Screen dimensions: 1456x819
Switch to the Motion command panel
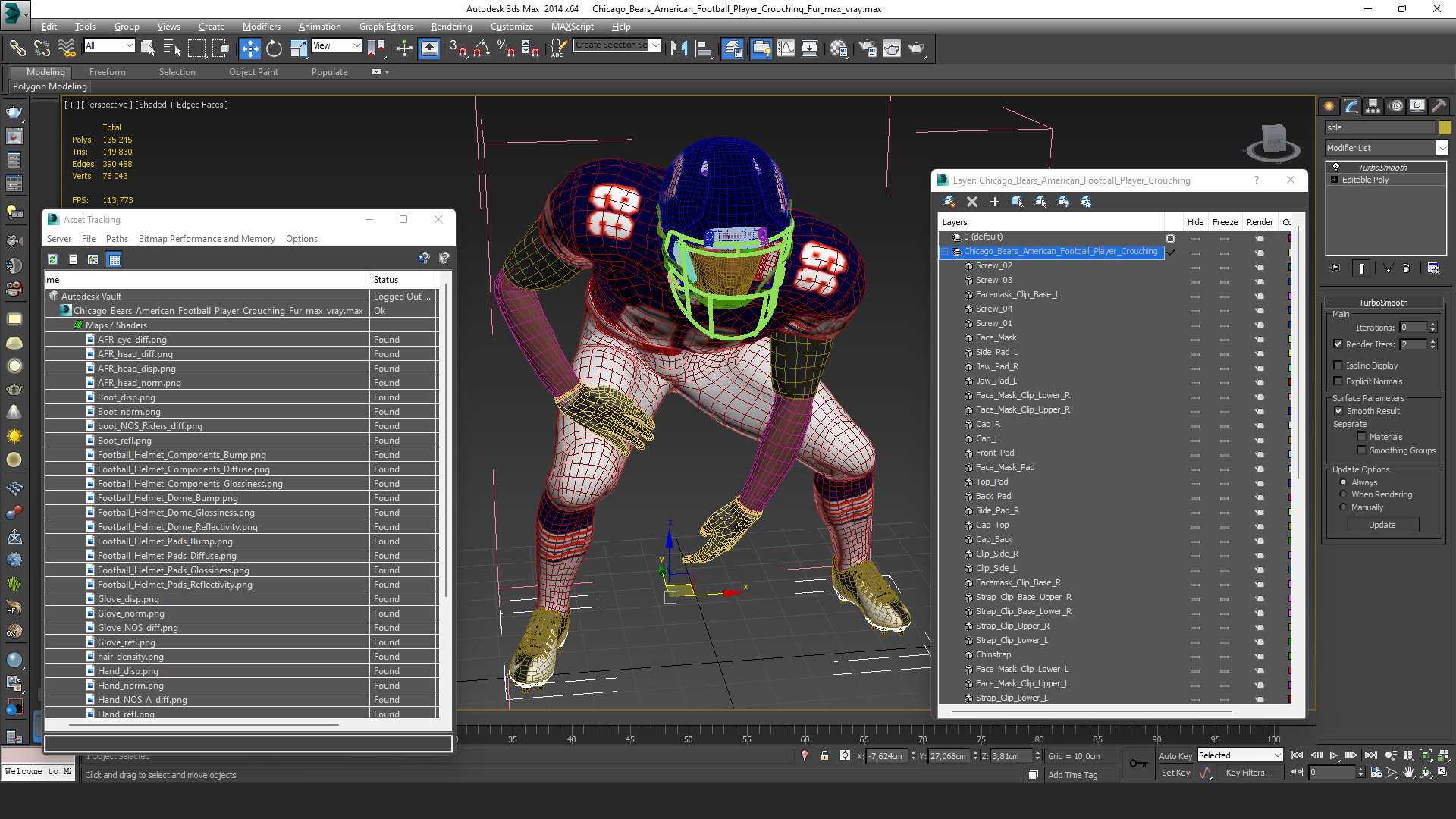[1396, 106]
